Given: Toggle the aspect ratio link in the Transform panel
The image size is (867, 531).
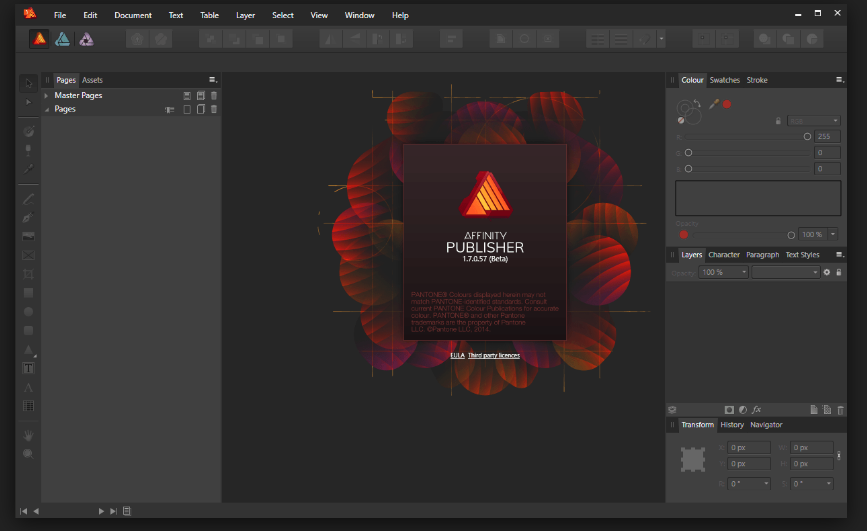Looking at the screenshot, I should [x=839, y=456].
